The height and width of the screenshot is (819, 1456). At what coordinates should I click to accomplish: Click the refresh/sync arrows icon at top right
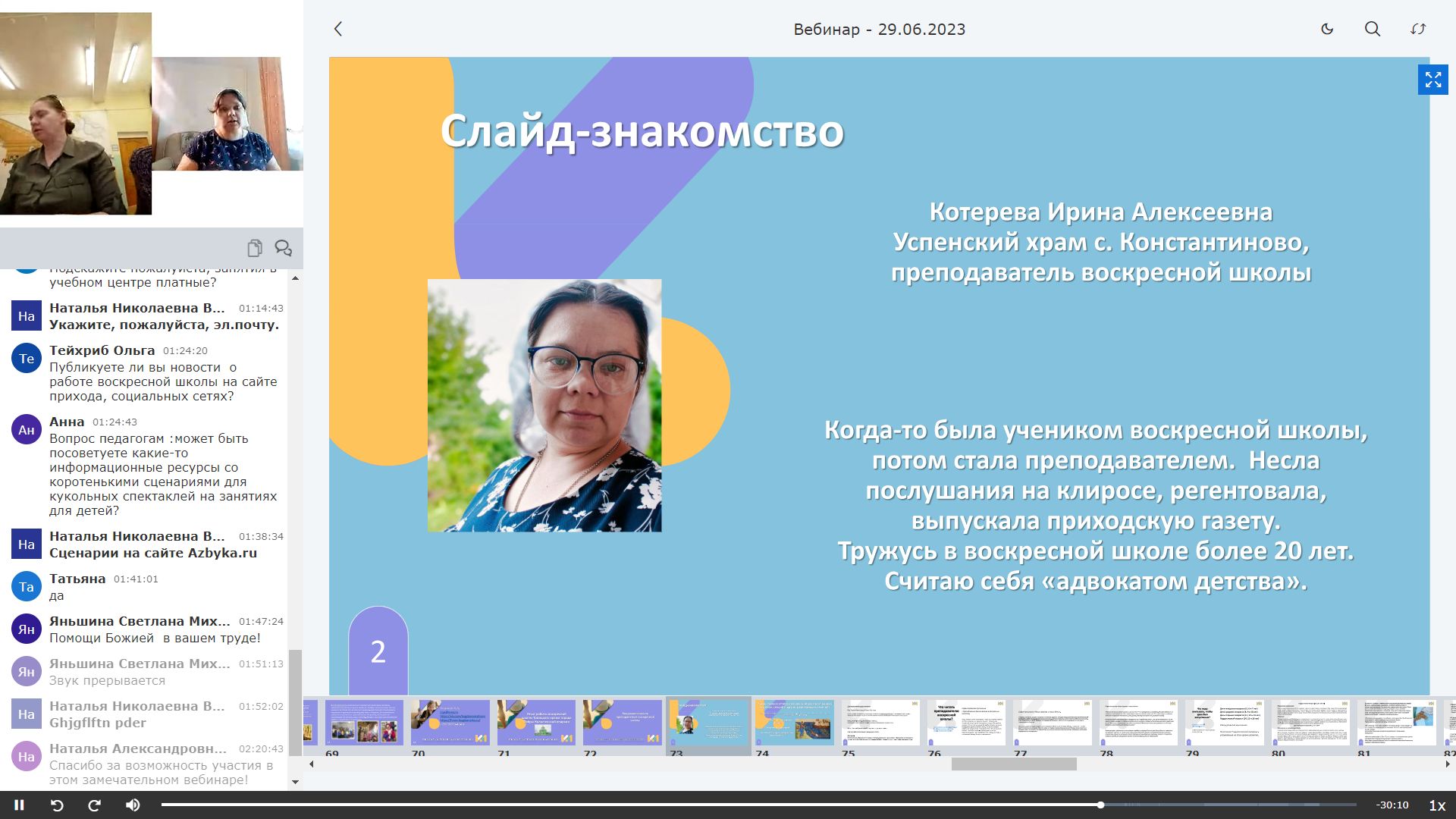point(1418,29)
